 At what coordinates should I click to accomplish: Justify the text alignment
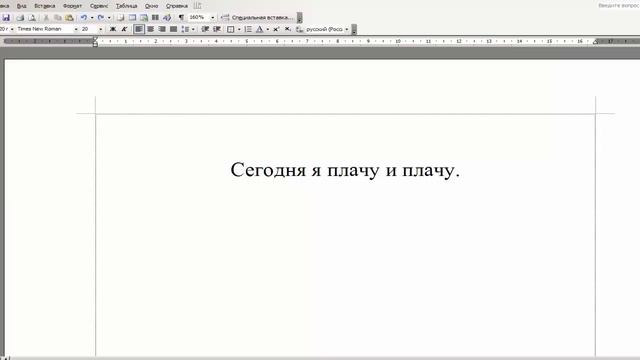tap(173, 29)
